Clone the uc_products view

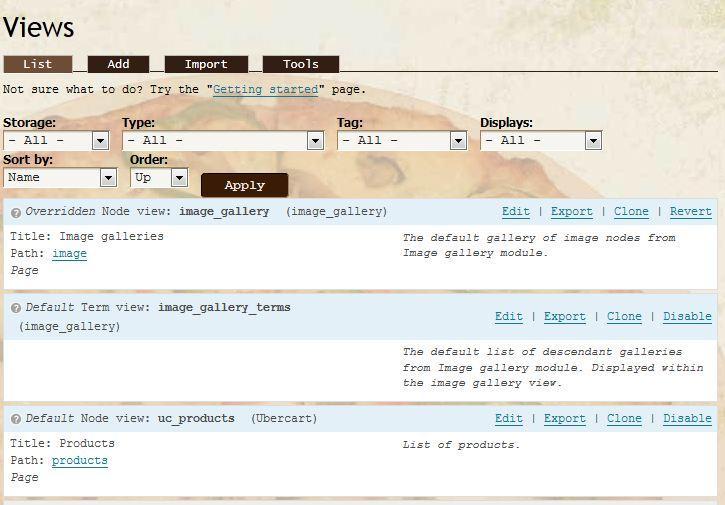tap(624, 419)
